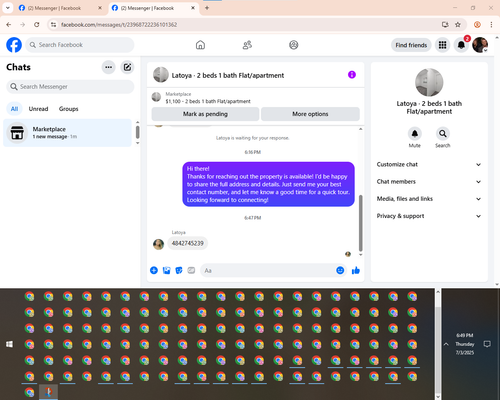This screenshot has height=400, width=500.
Task: Click the Facebook logo
Action: point(14,45)
